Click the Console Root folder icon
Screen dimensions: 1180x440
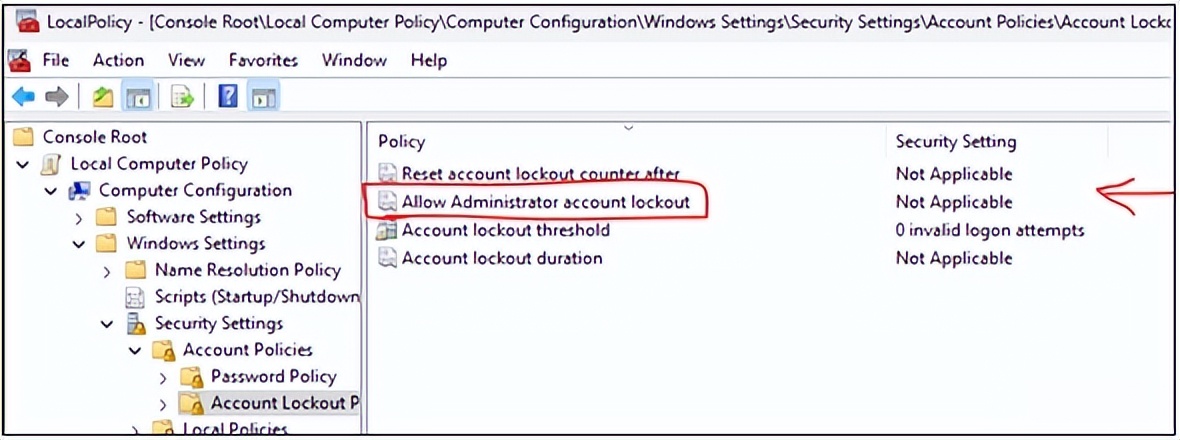coord(24,137)
